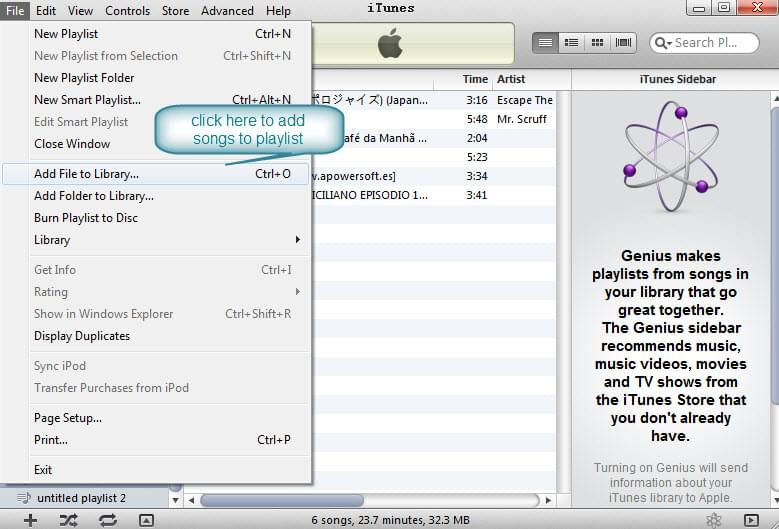Select the song by Escape The
The width and height of the screenshot is (779, 529).
(434, 100)
